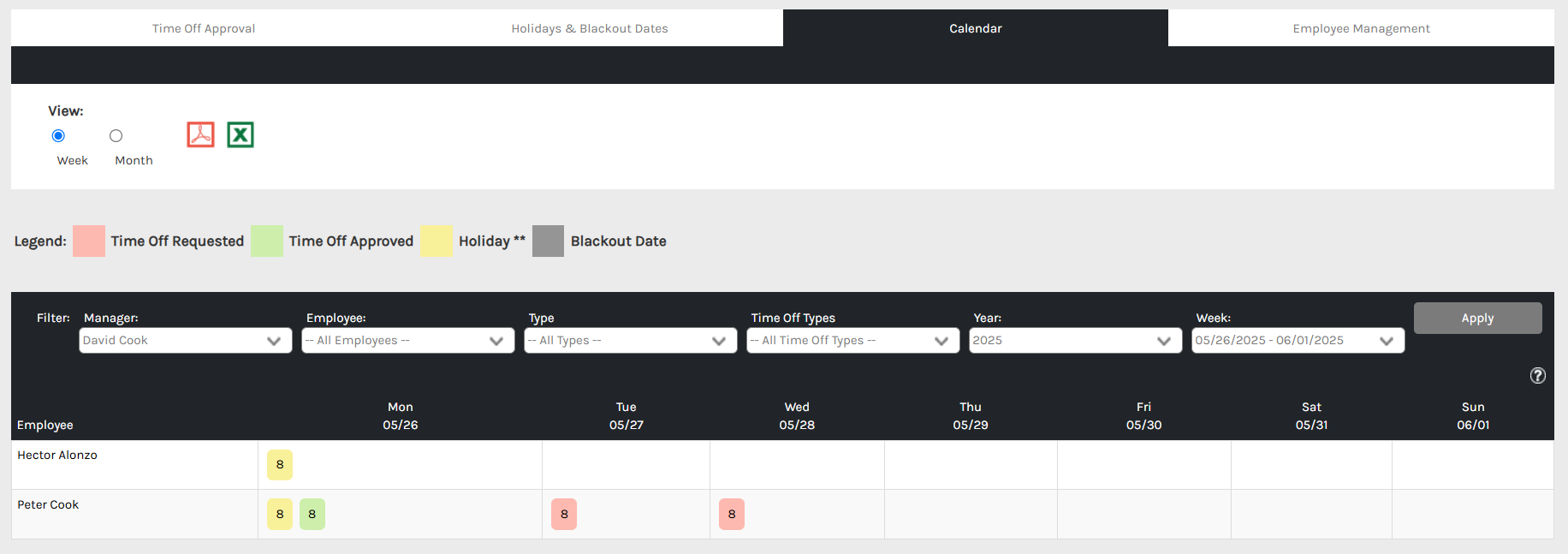Click the Mon 05/26 column header

pos(401,415)
